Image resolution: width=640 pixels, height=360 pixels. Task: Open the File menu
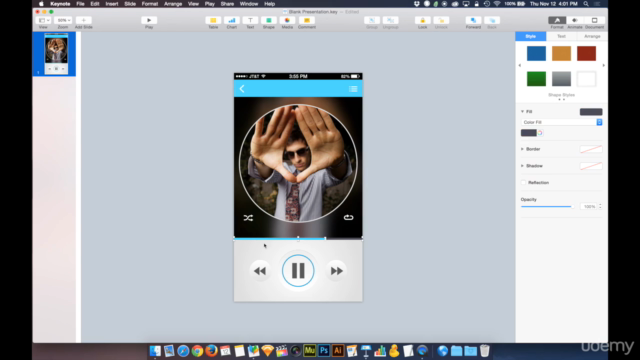(x=80, y=4)
